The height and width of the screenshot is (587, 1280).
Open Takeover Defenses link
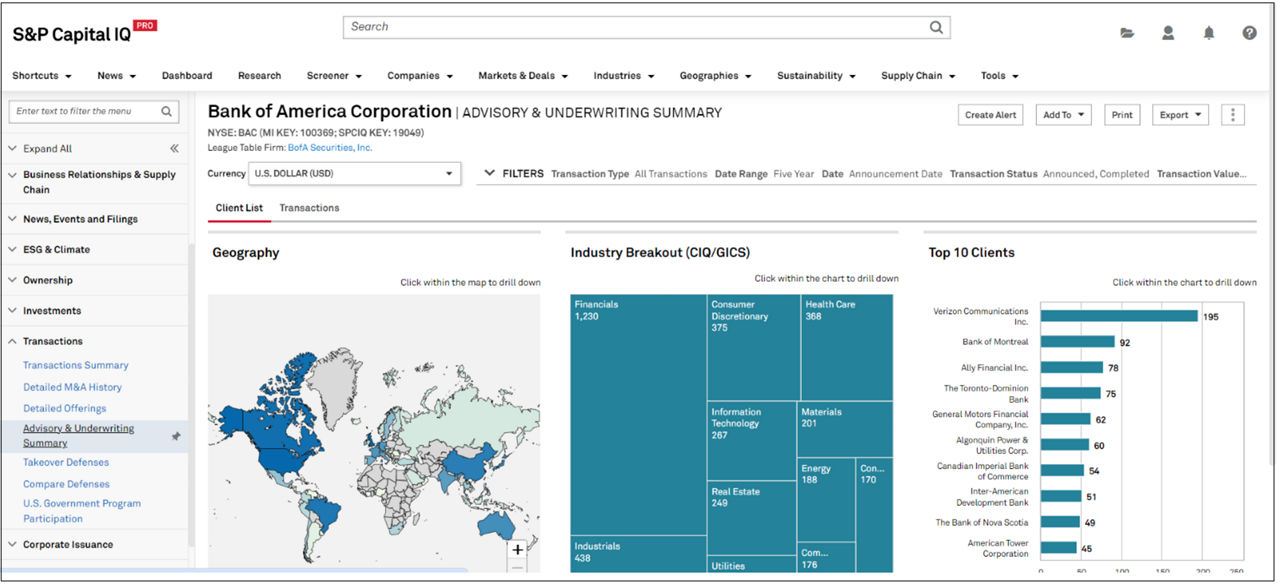tap(66, 463)
